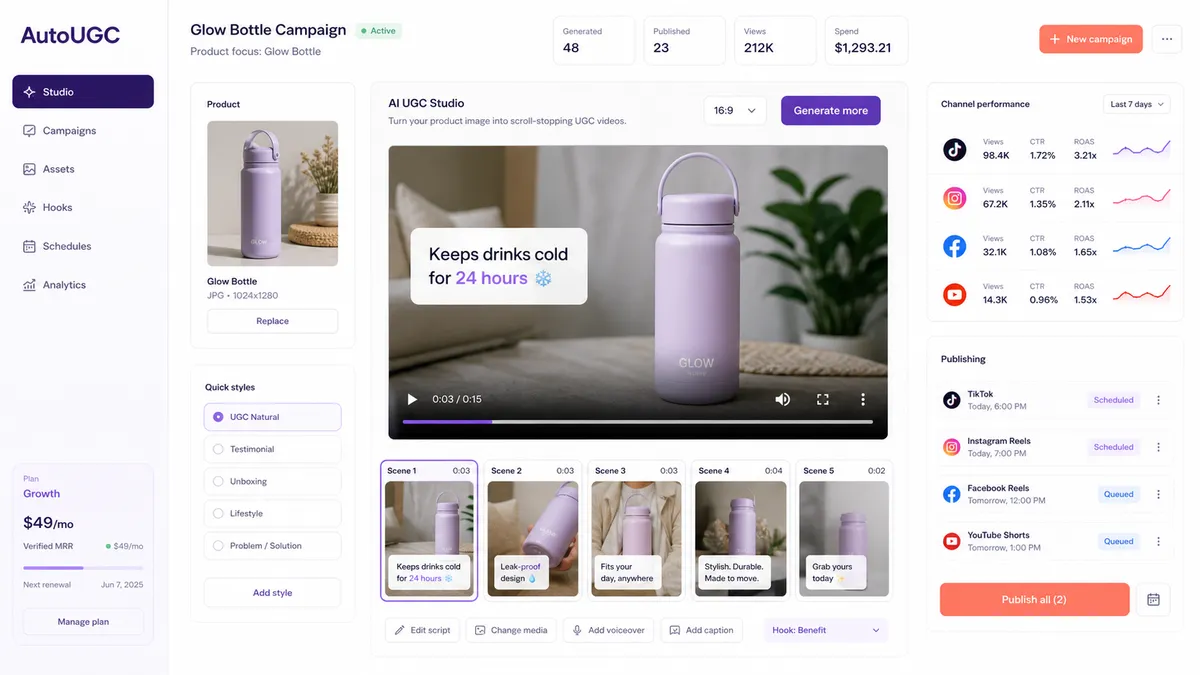The height and width of the screenshot is (675, 1200).
Task: Select the Testimonial quick style
Action: pyautogui.click(x=272, y=449)
